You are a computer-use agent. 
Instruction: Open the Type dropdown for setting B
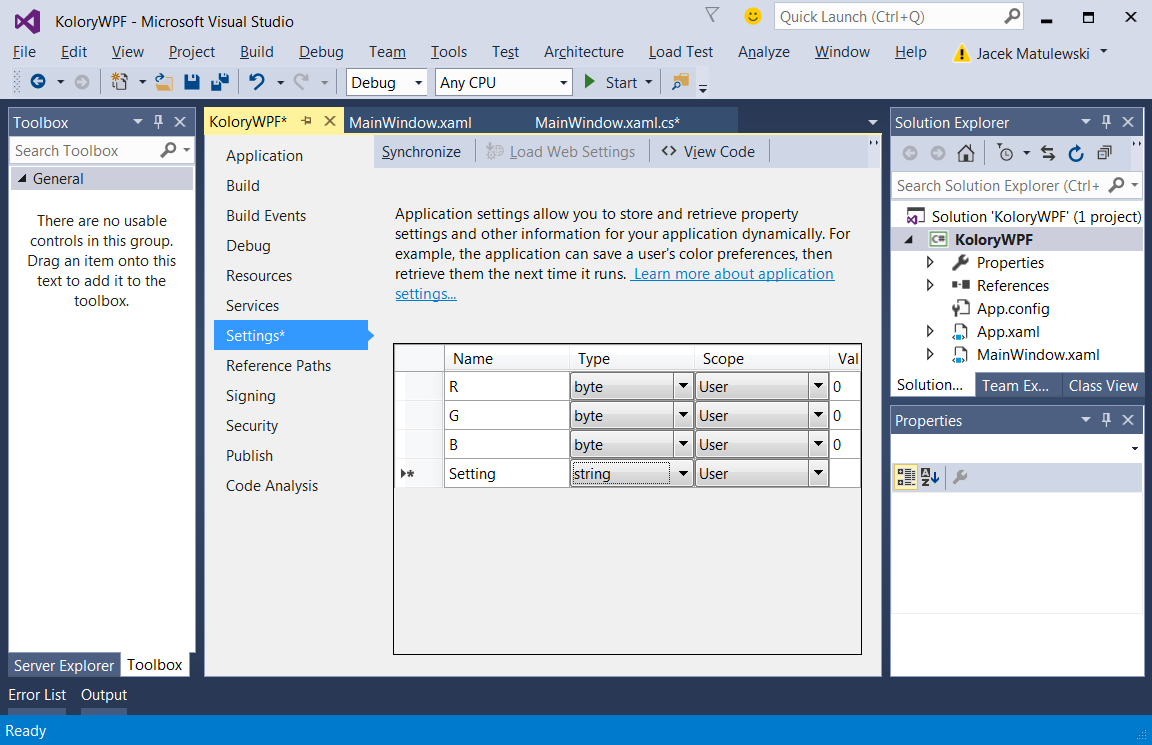point(683,445)
